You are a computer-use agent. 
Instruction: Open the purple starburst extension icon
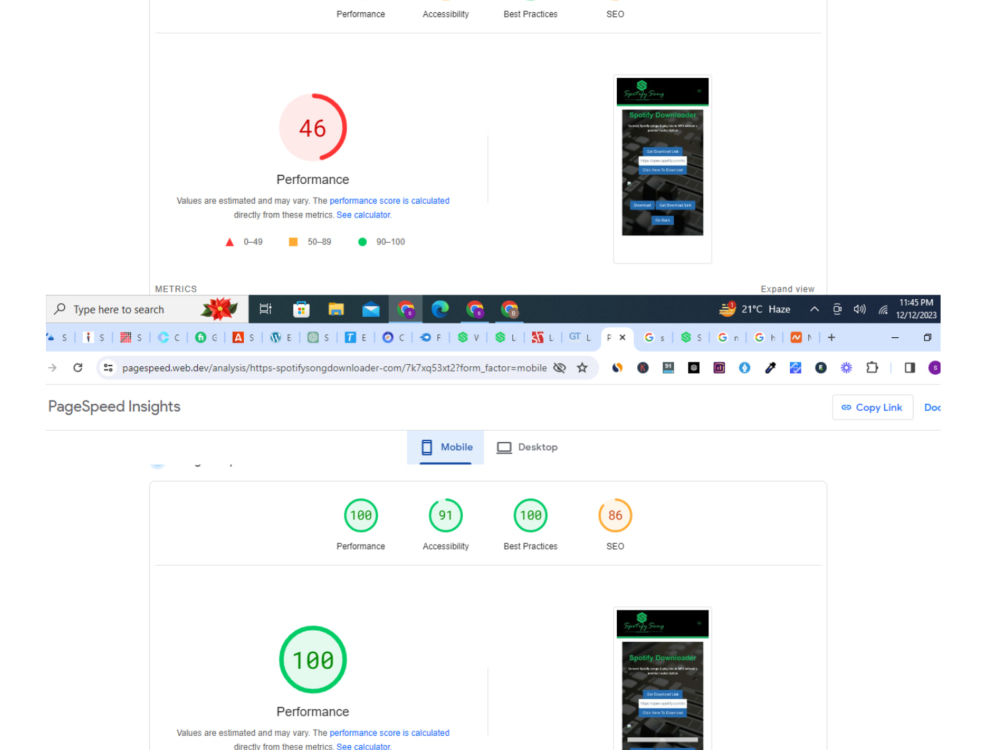coord(846,368)
